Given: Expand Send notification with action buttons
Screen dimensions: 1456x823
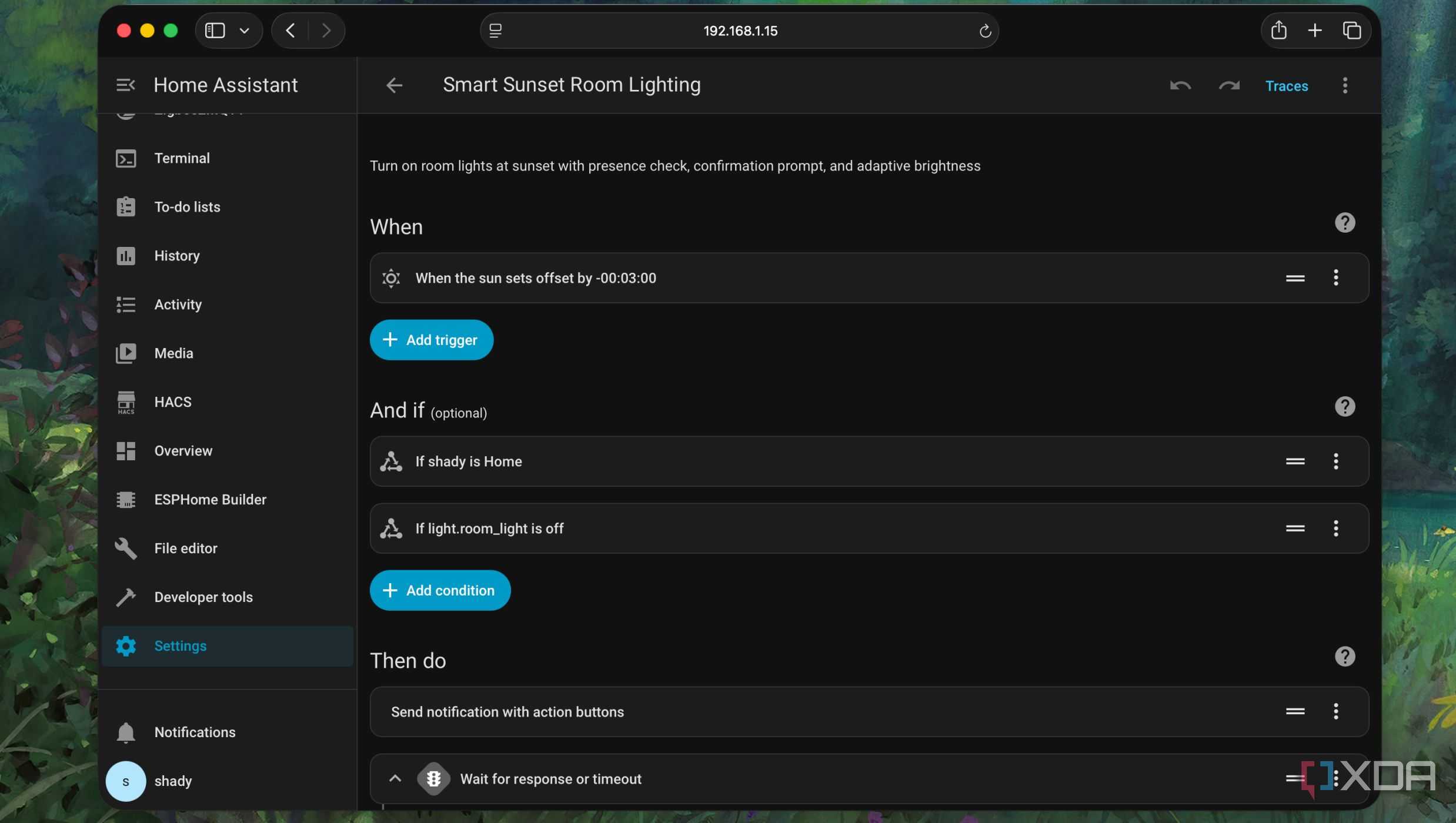Looking at the screenshot, I should coord(869,712).
